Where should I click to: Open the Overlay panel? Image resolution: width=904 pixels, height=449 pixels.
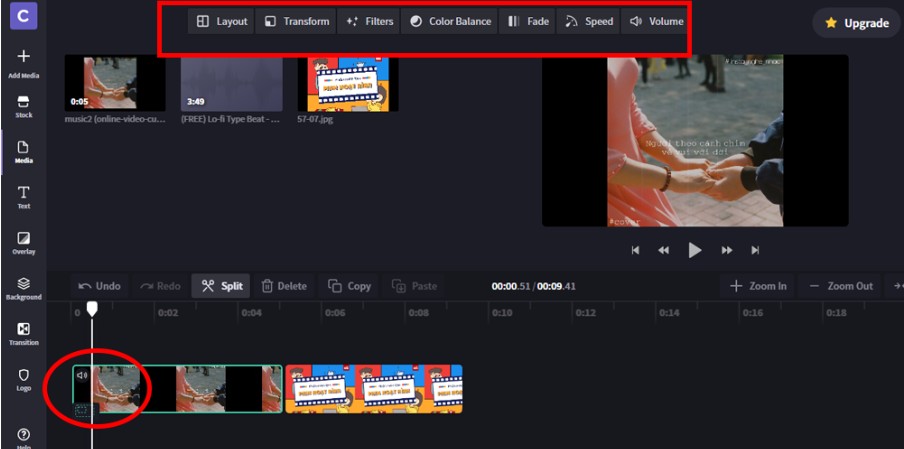click(x=24, y=243)
